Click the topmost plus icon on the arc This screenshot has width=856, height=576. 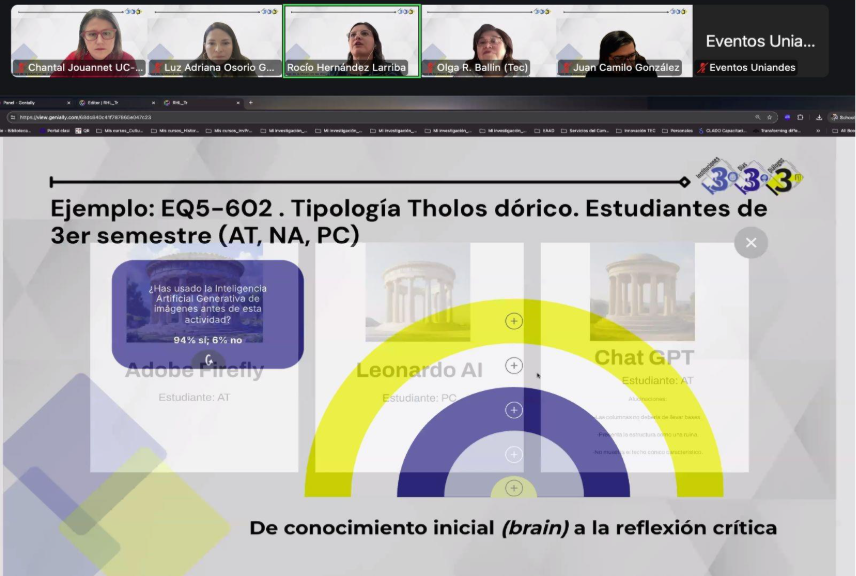[x=514, y=321]
